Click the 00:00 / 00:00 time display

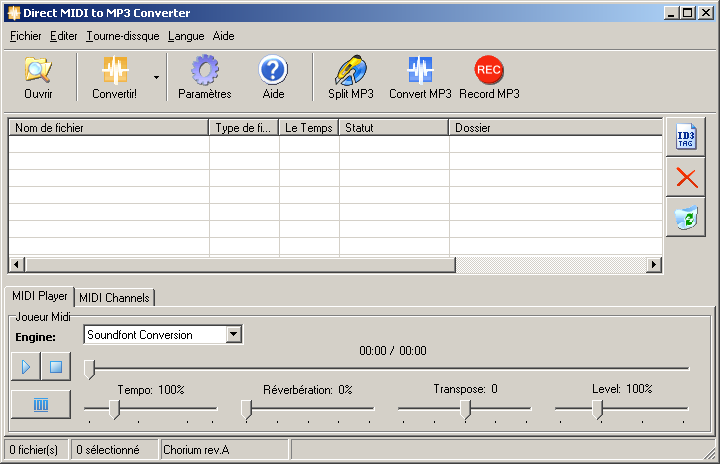[393, 351]
